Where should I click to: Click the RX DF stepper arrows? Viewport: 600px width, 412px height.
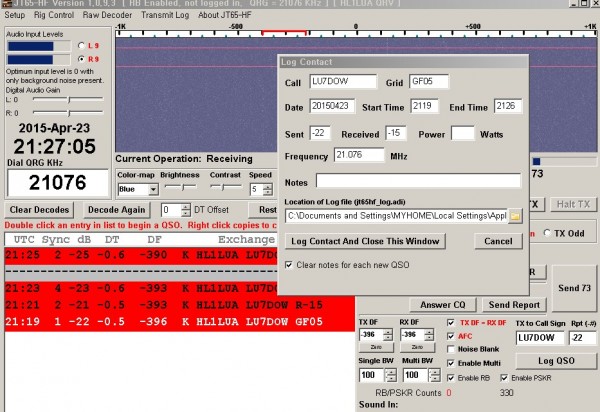pos(429,335)
